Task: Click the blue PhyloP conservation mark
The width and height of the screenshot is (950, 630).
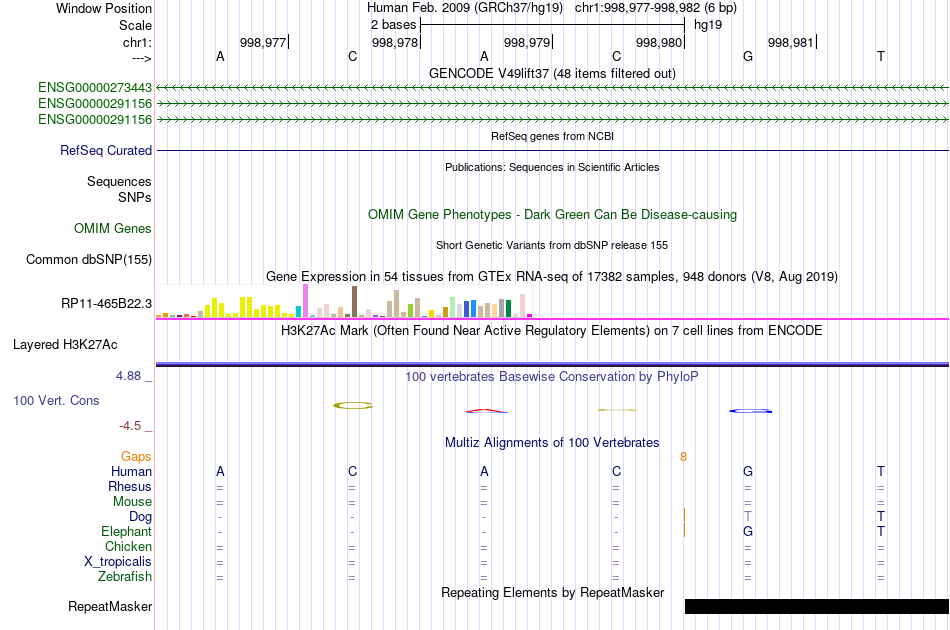Action: 750,411
